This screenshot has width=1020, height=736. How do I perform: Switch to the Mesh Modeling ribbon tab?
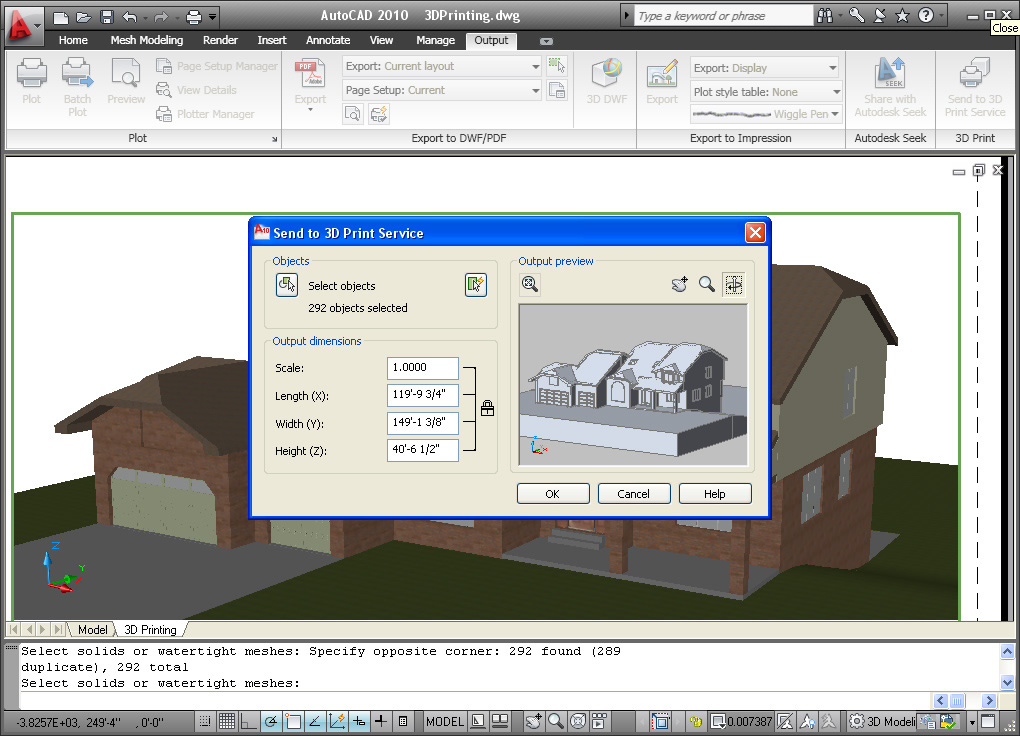pos(147,40)
